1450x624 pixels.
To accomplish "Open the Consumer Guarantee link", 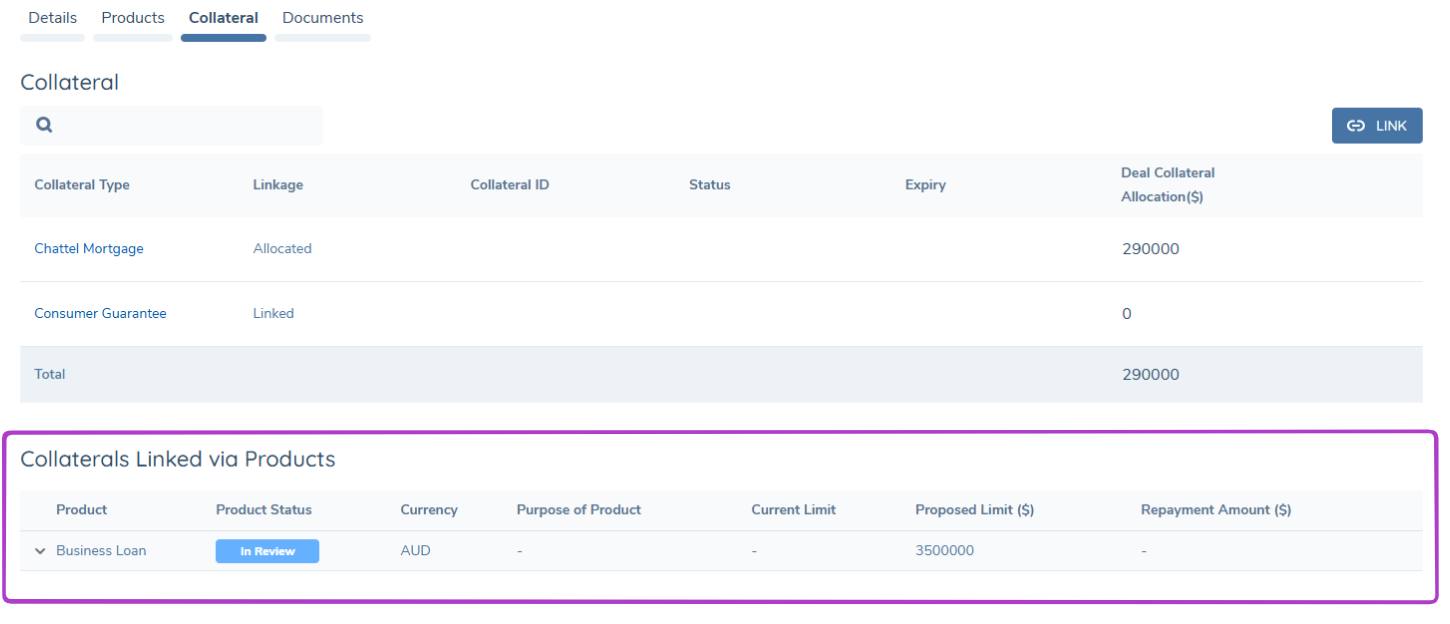I will click(x=100, y=313).
